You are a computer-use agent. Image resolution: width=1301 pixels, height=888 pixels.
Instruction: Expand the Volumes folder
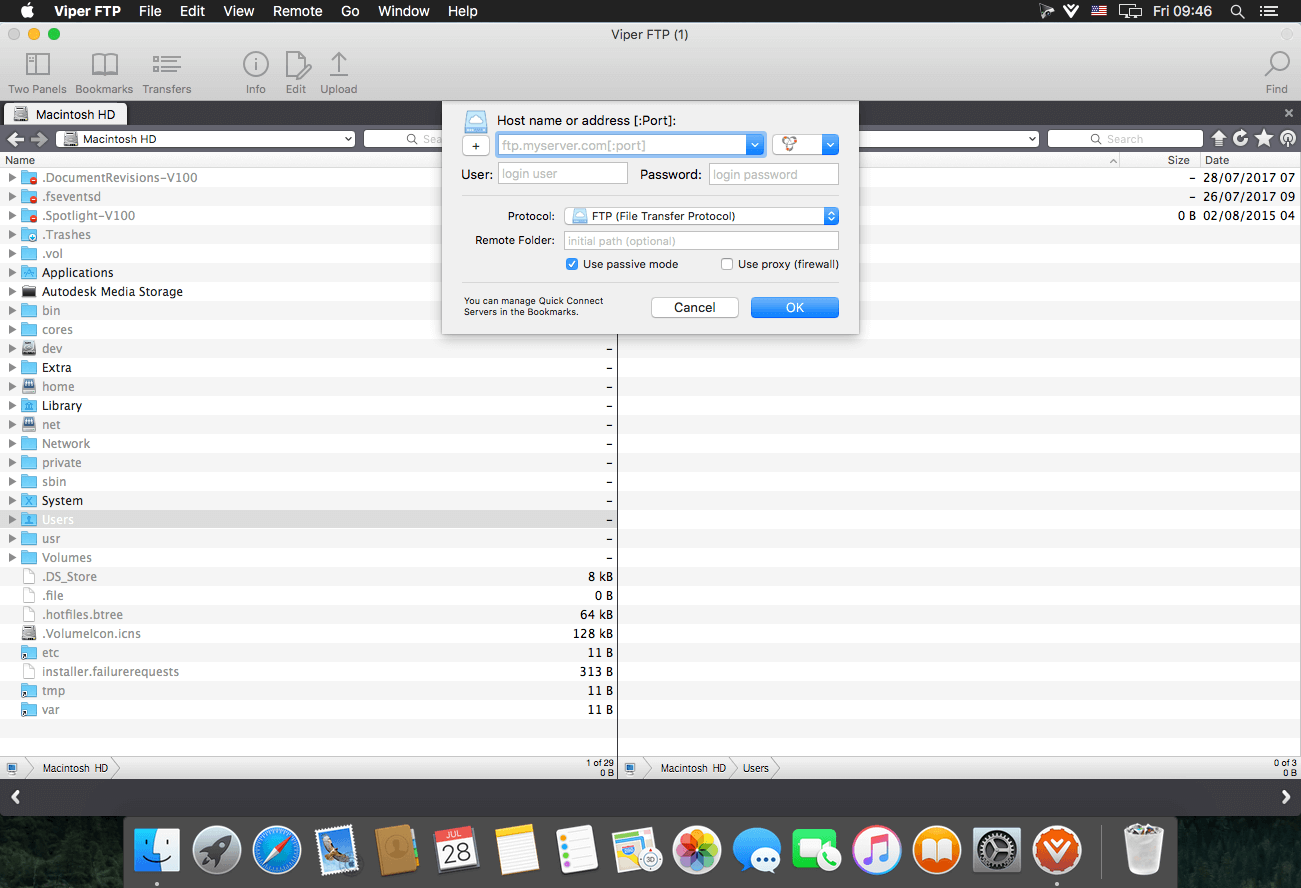tap(12, 558)
